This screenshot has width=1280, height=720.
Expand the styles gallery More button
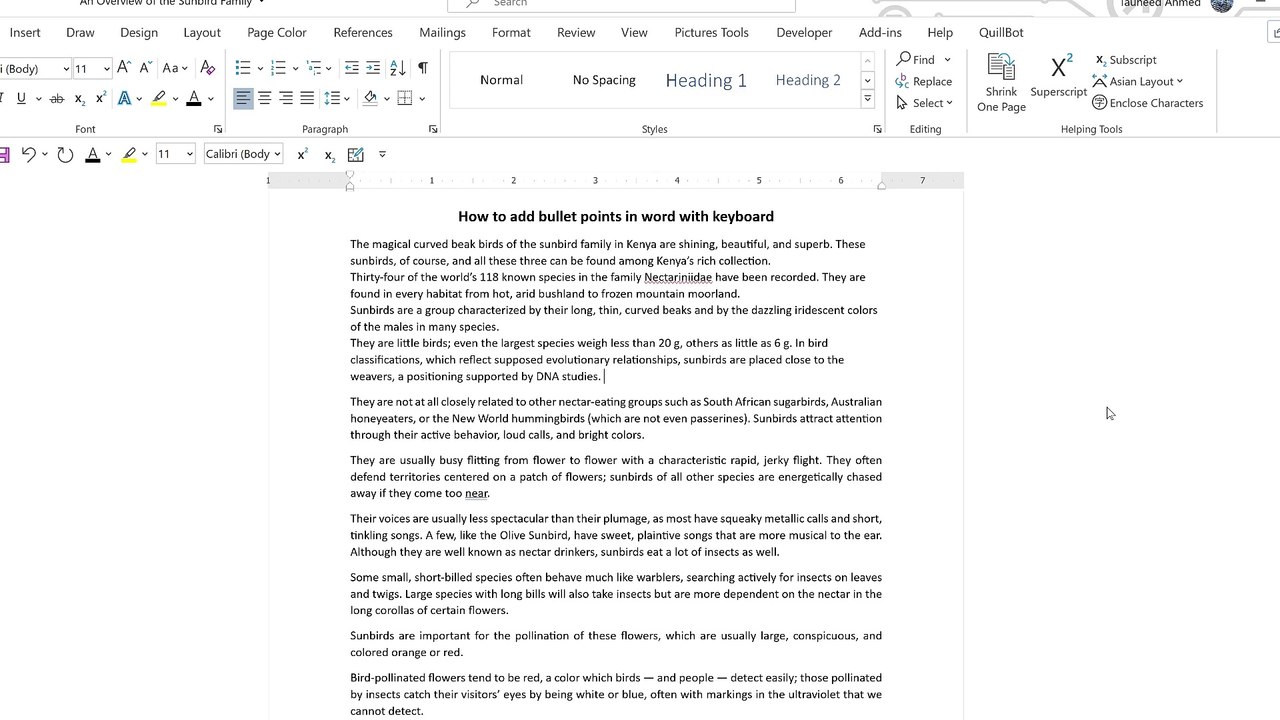pos(868,99)
